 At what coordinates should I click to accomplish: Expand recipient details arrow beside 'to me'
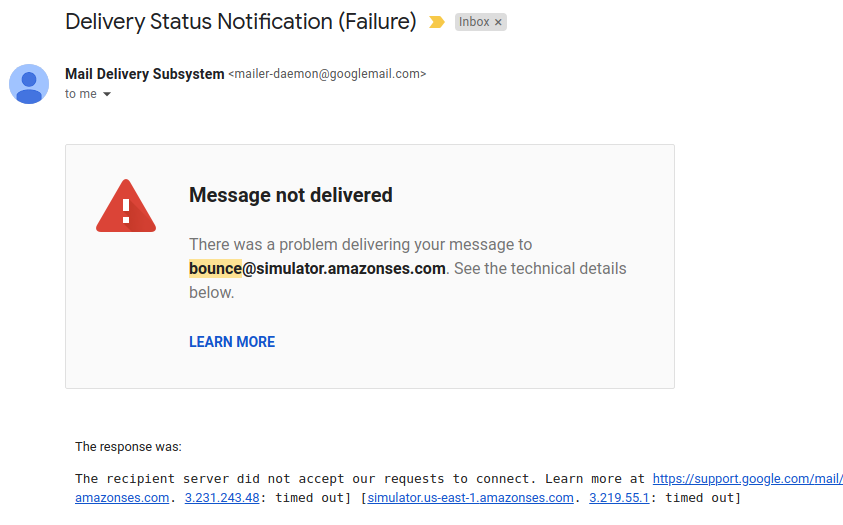107,94
